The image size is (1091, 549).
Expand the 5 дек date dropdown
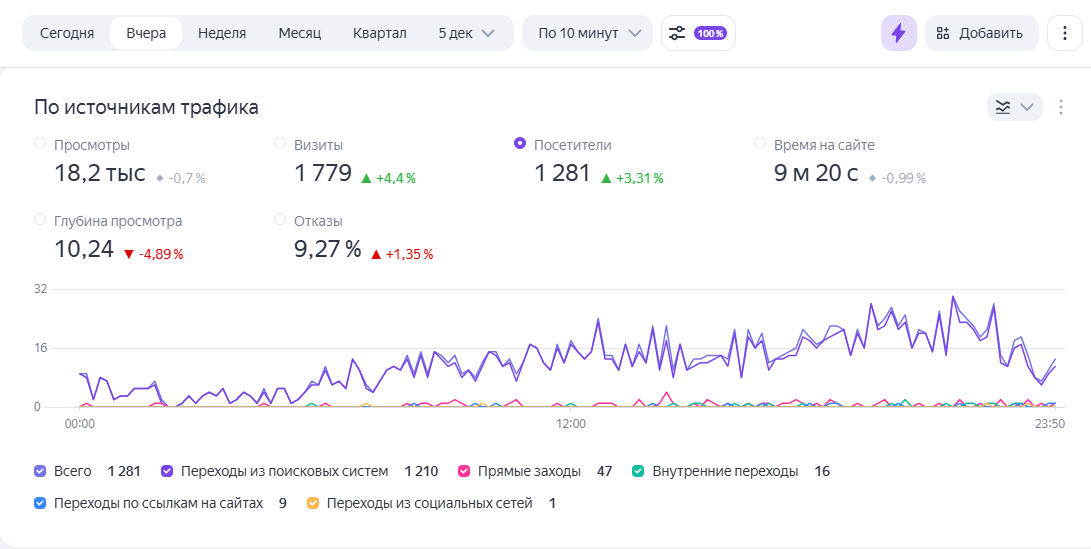point(466,33)
